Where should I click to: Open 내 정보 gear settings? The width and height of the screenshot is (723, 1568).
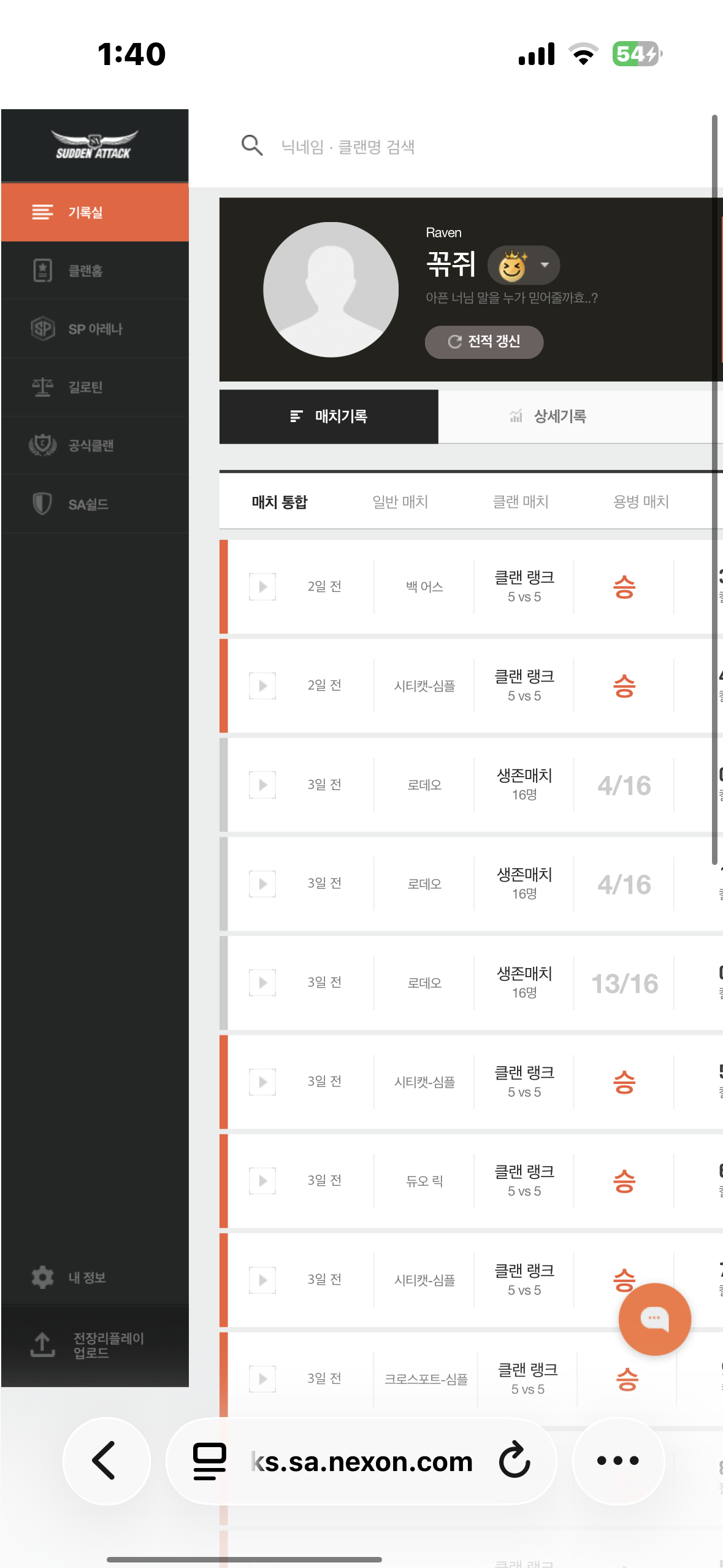click(42, 1277)
